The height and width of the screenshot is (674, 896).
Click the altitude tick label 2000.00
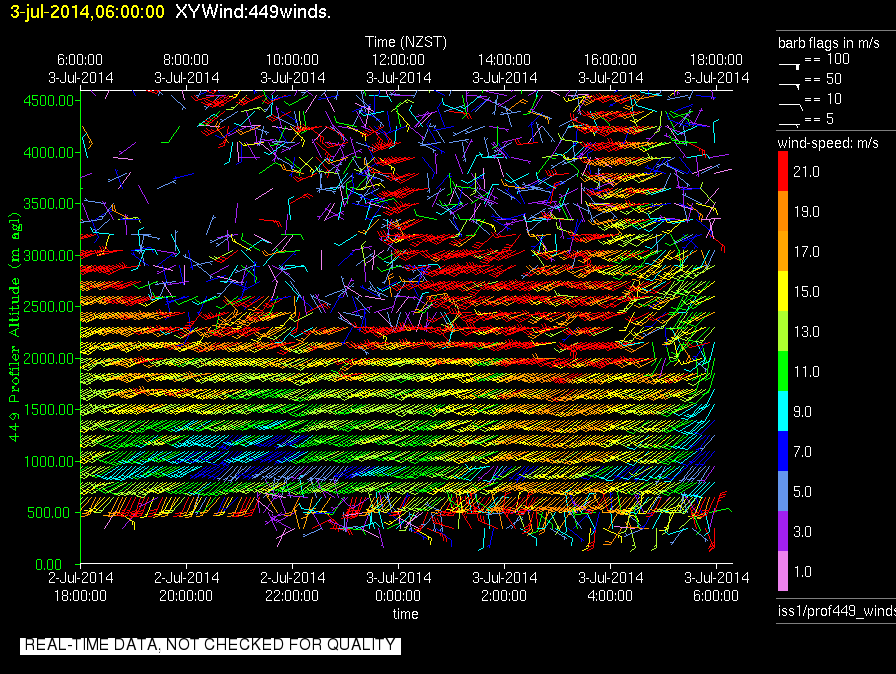point(49,358)
